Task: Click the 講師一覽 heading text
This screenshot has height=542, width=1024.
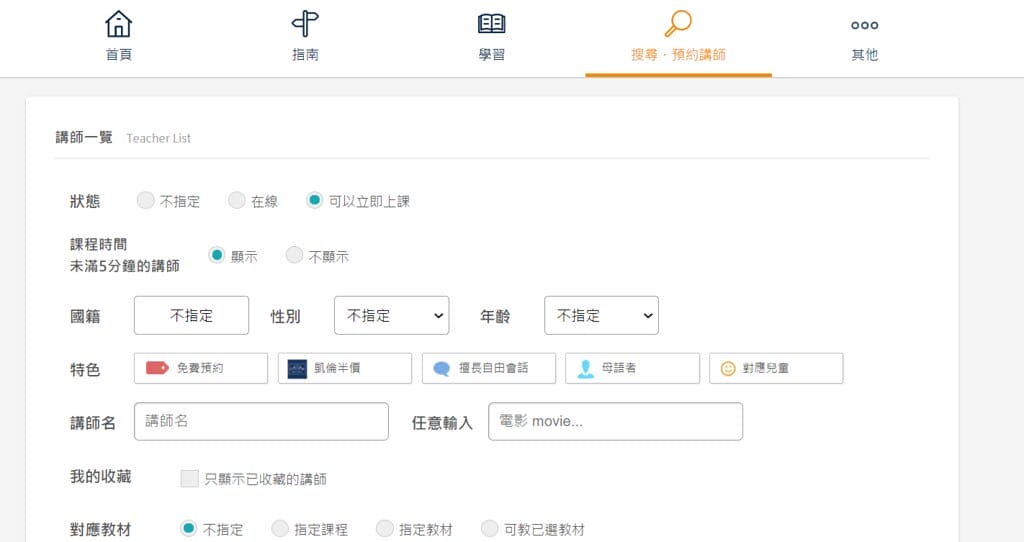Action: point(84,137)
